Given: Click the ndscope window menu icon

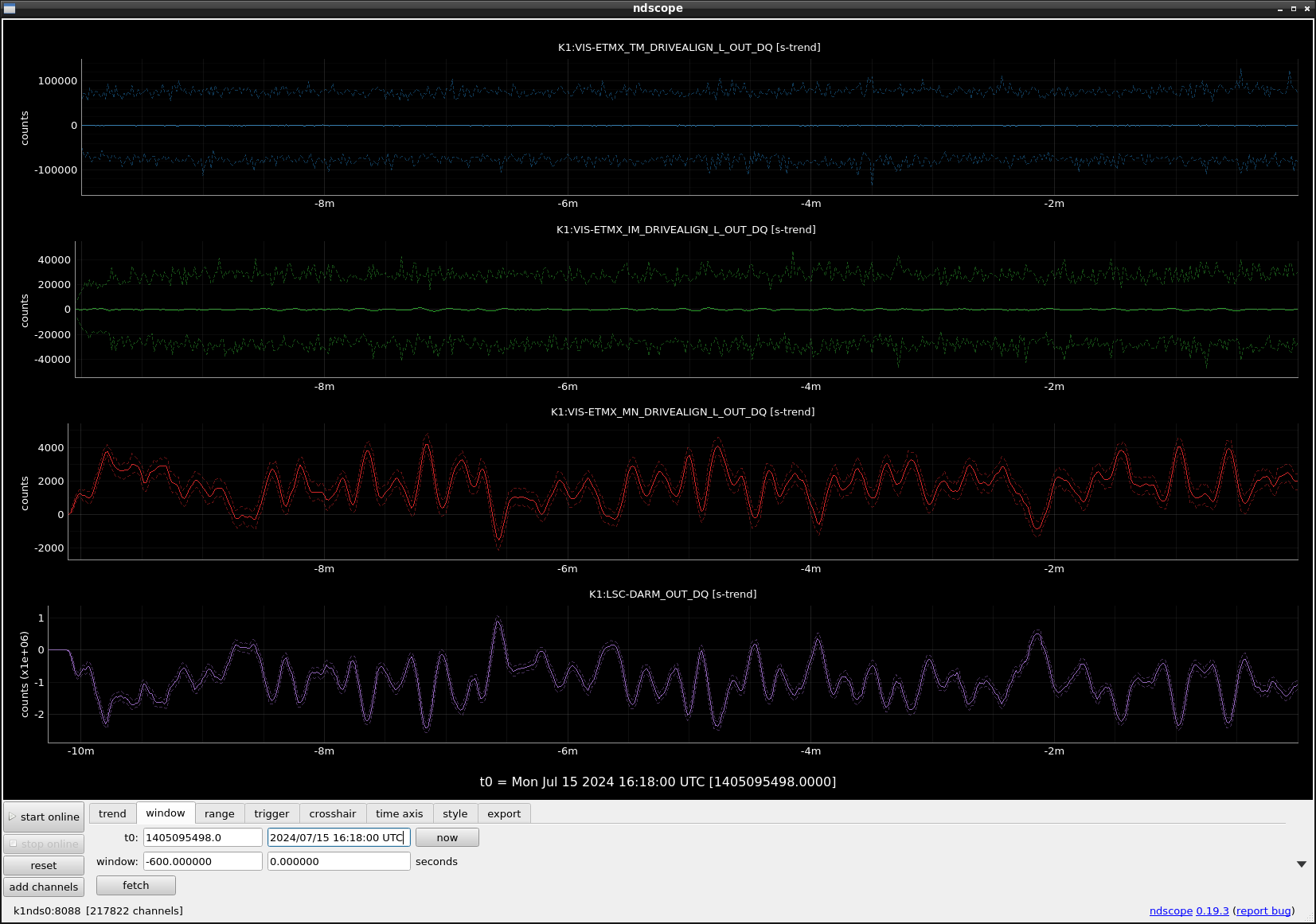Looking at the screenshot, I should click(x=10, y=8).
